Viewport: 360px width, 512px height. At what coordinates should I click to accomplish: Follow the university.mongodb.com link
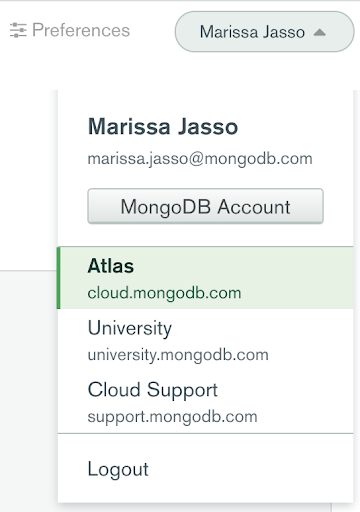(x=178, y=355)
